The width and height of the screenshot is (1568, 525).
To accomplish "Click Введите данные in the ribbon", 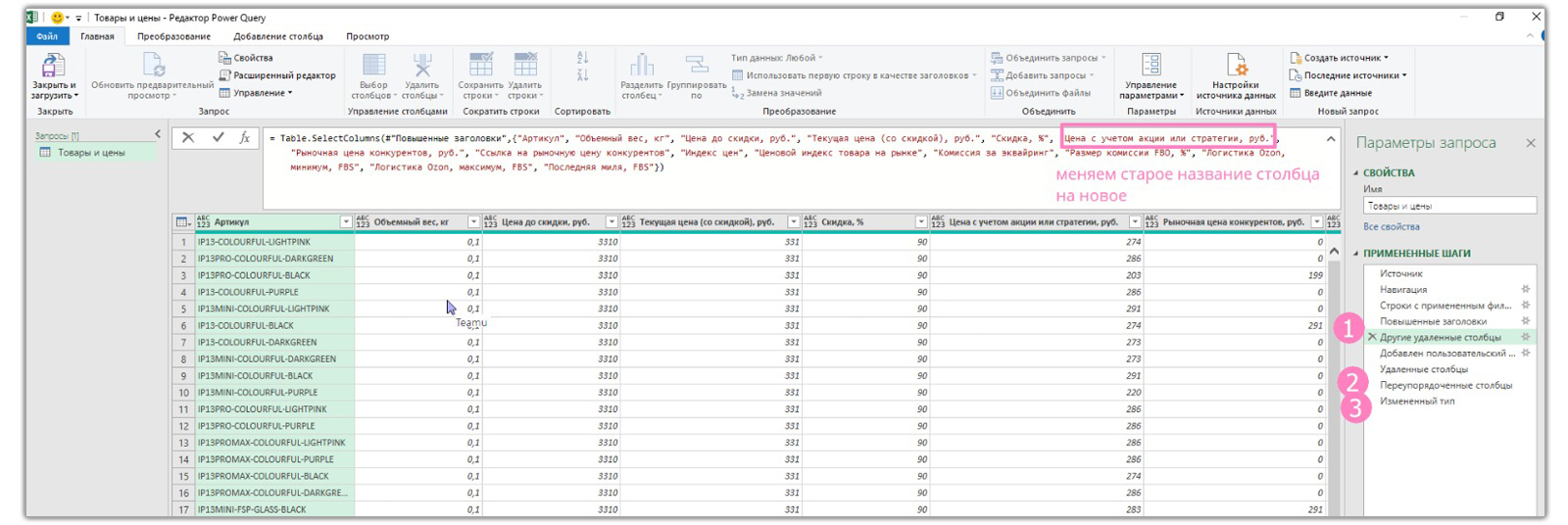I will tap(1330, 93).
